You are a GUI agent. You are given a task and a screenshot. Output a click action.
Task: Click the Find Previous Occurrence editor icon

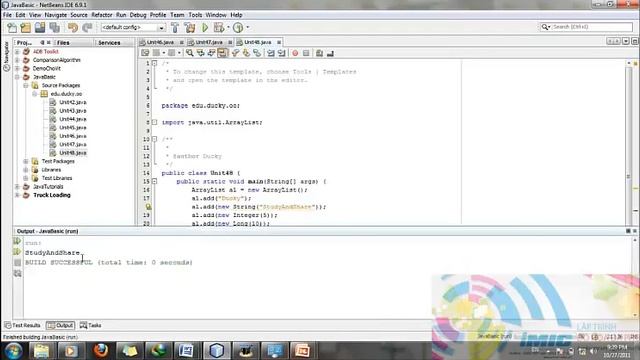tap(200, 53)
